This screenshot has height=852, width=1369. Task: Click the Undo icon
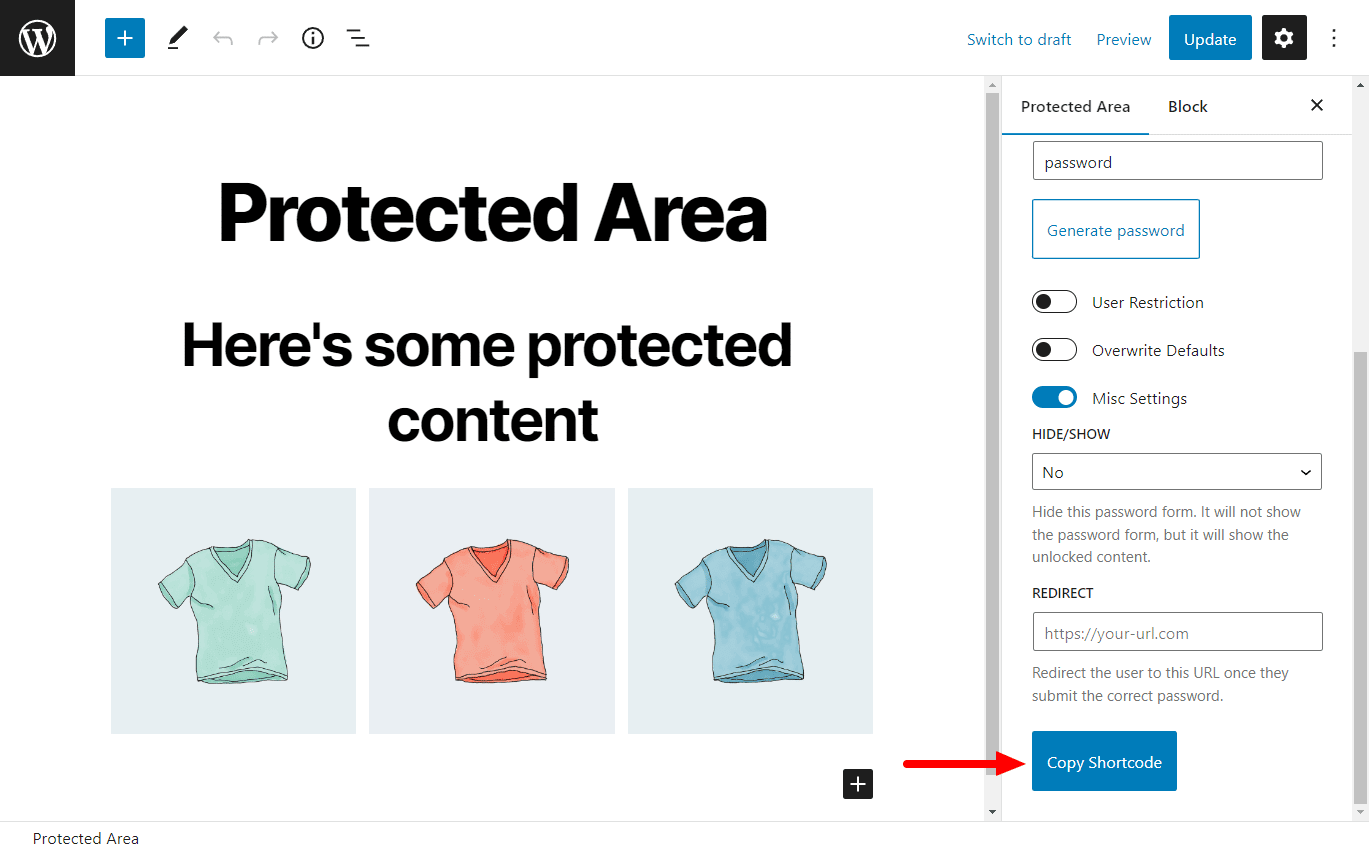click(221, 37)
